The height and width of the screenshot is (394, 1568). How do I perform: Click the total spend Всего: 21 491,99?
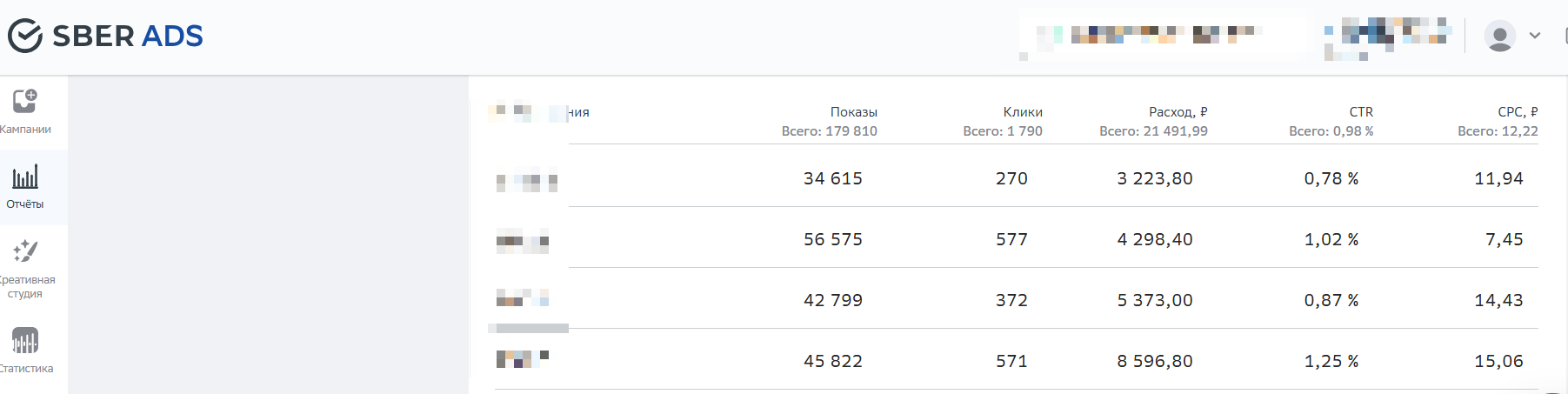click(x=1153, y=131)
